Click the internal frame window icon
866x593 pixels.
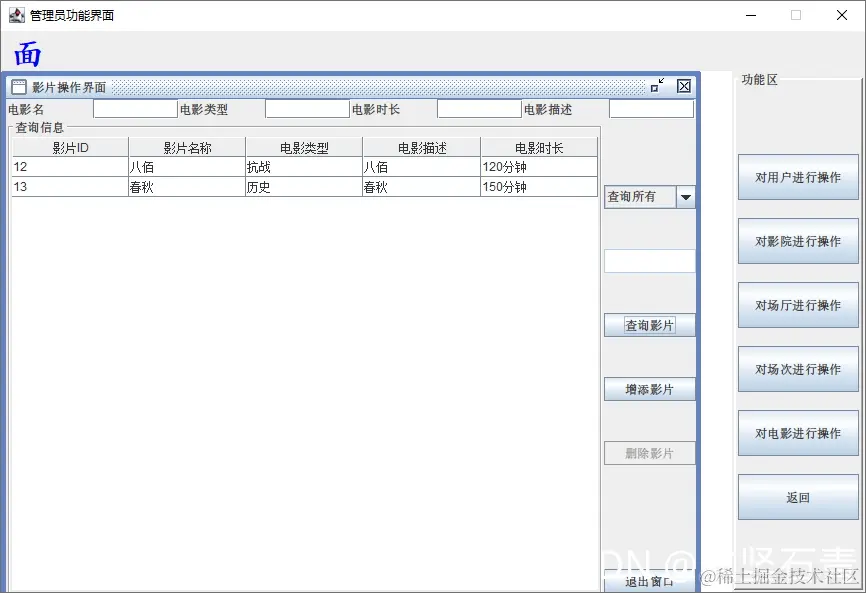click(x=19, y=87)
